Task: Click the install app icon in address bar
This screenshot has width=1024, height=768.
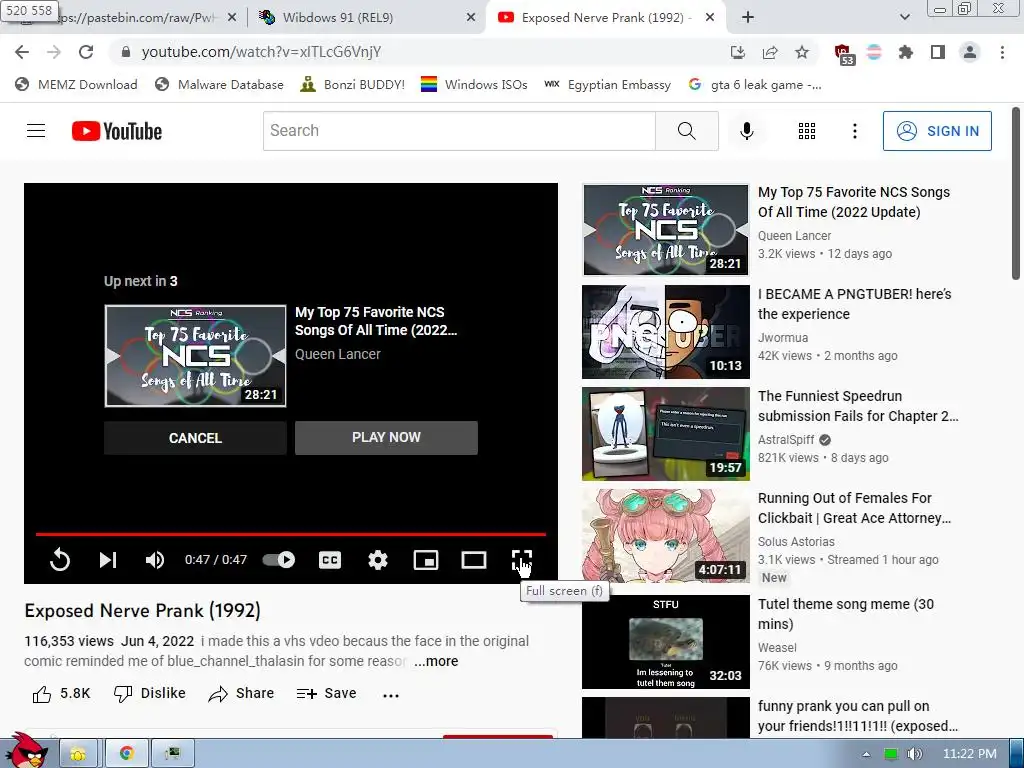Action: tap(737, 52)
